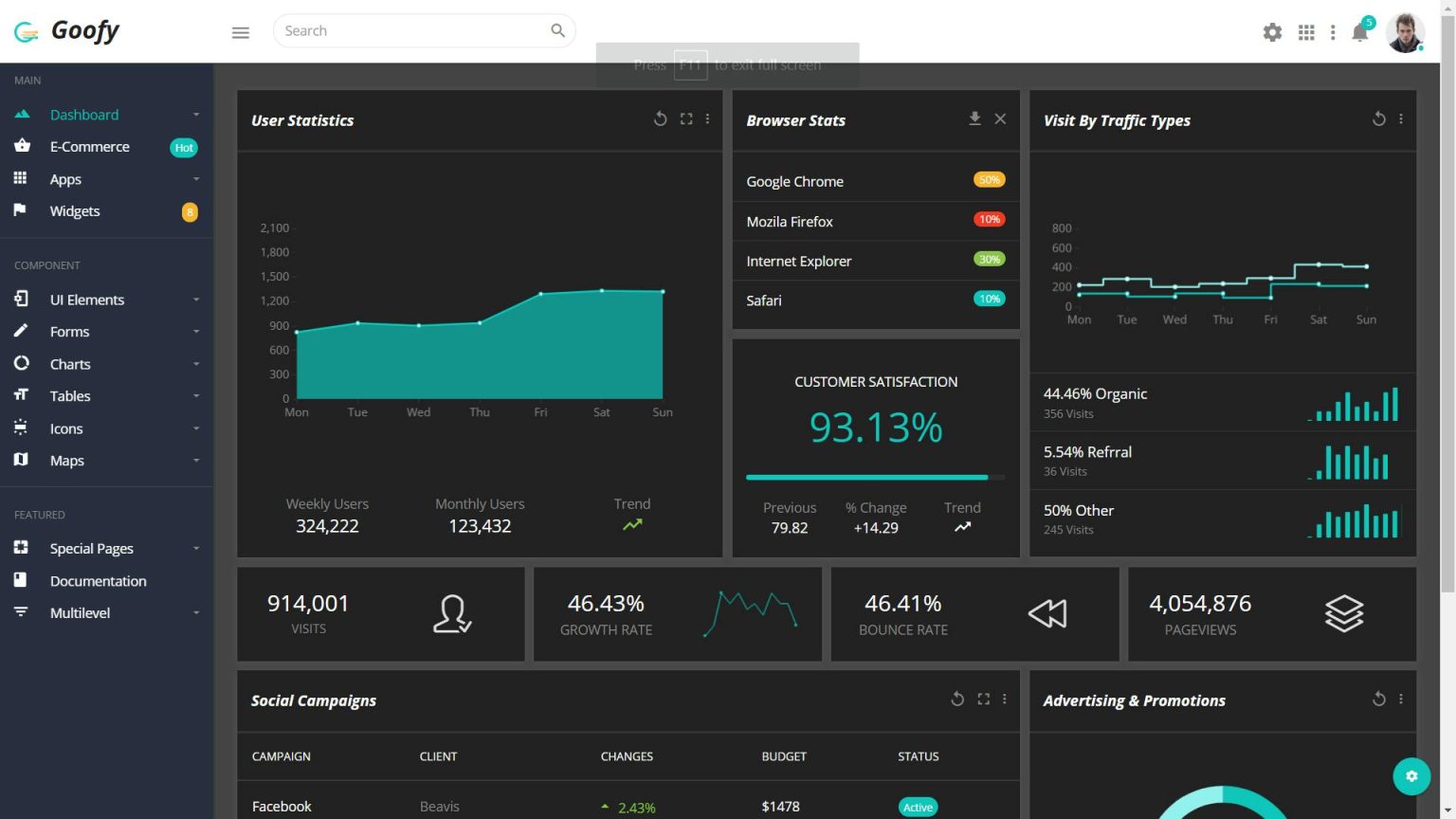Open the E-Commerce menu item

pos(89,146)
